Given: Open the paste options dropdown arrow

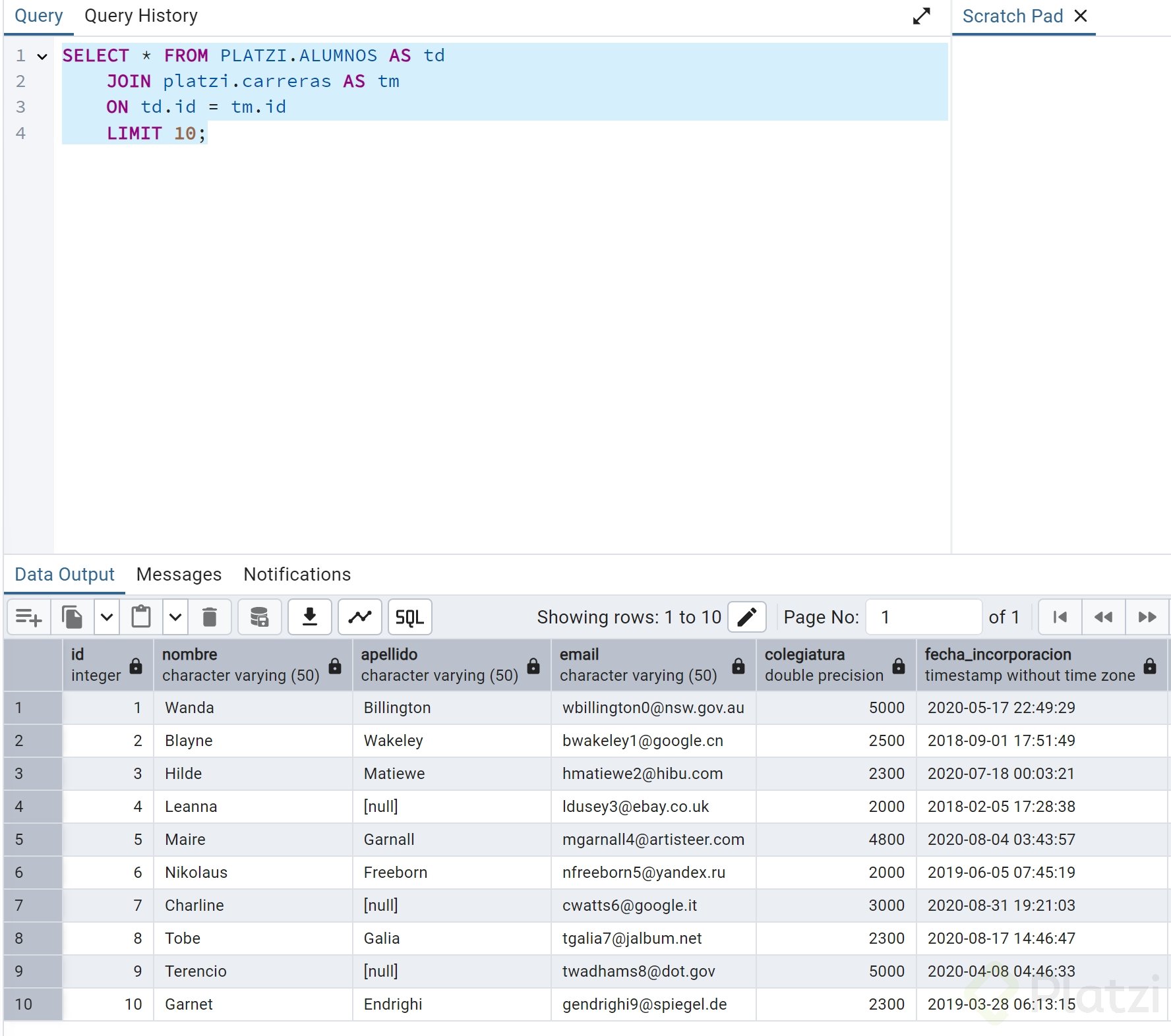Looking at the screenshot, I should [x=175, y=618].
